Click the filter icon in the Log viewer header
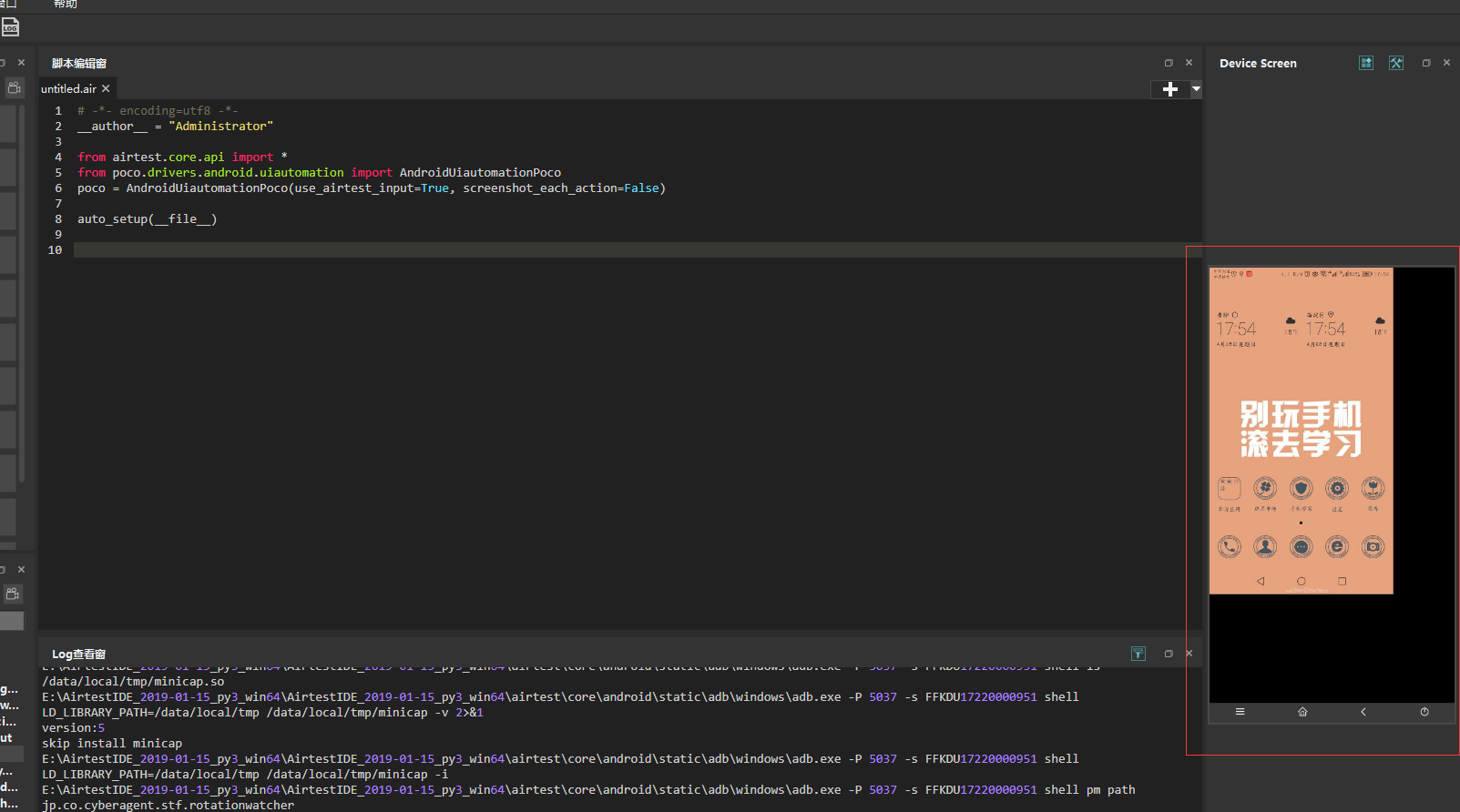Viewport: 1460px width, 812px height. point(1138,654)
